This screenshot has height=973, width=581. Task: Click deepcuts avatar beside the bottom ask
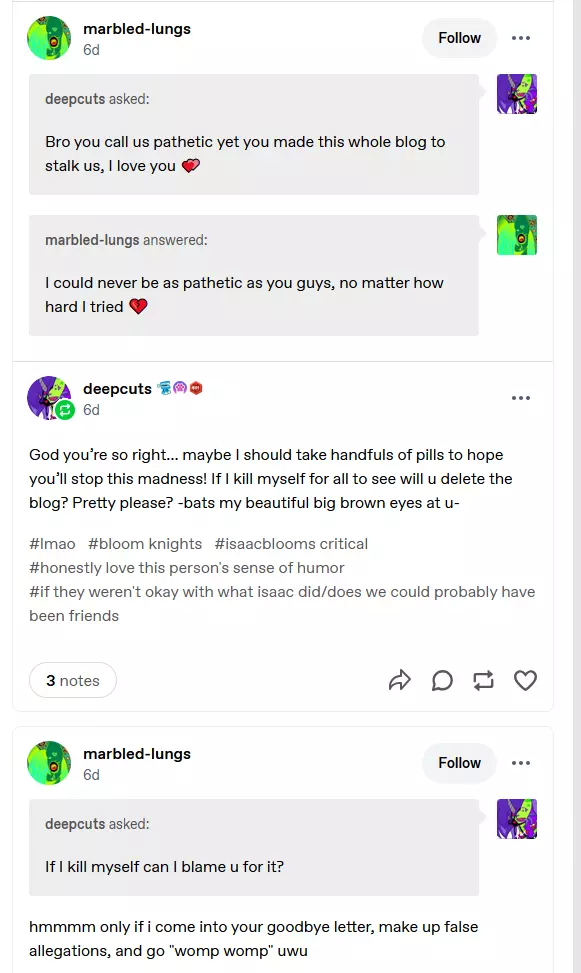(516, 818)
